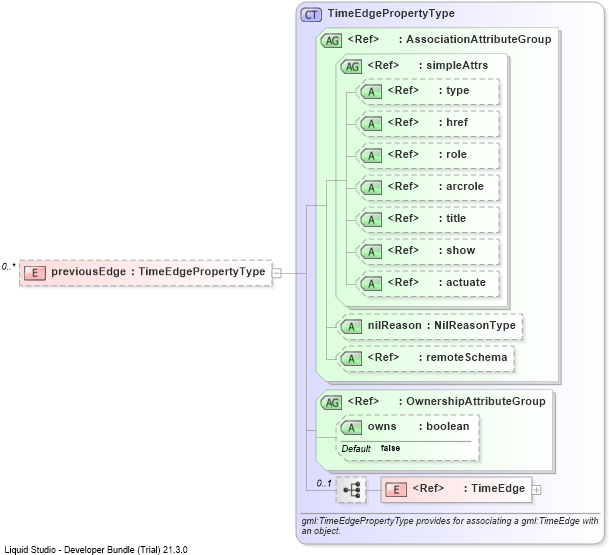Select the show attribute label

tap(461, 250)
